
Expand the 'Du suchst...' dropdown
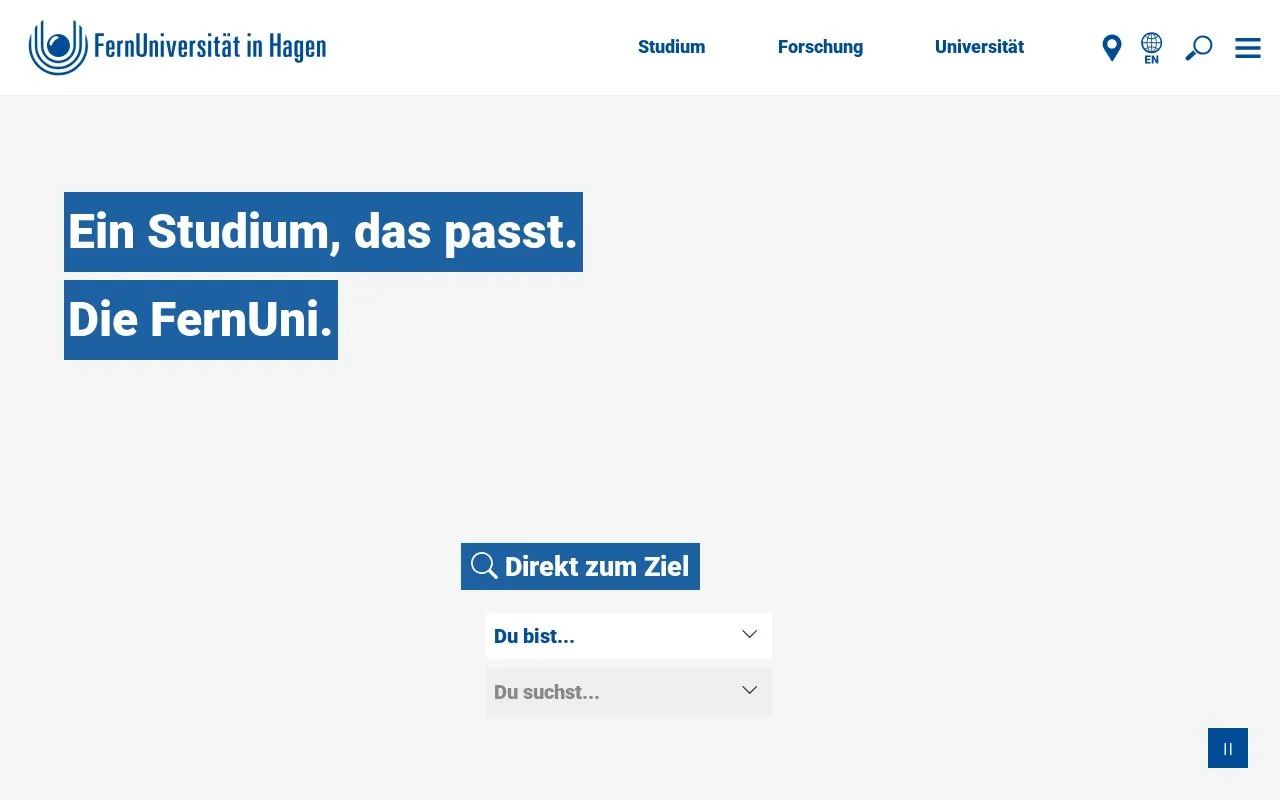tap(629, 692)
